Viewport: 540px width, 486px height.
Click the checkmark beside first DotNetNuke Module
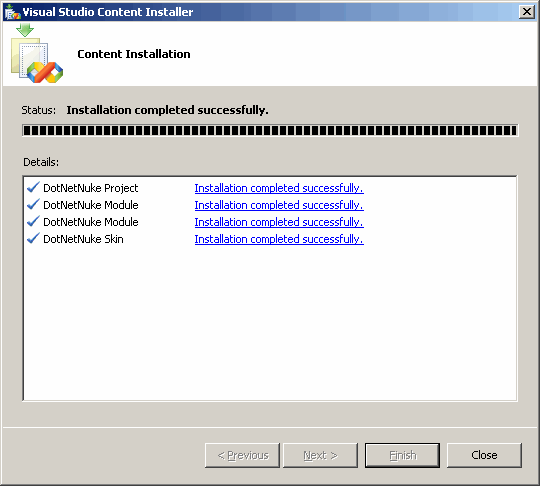pyautogui.click(x=33, y=205)
